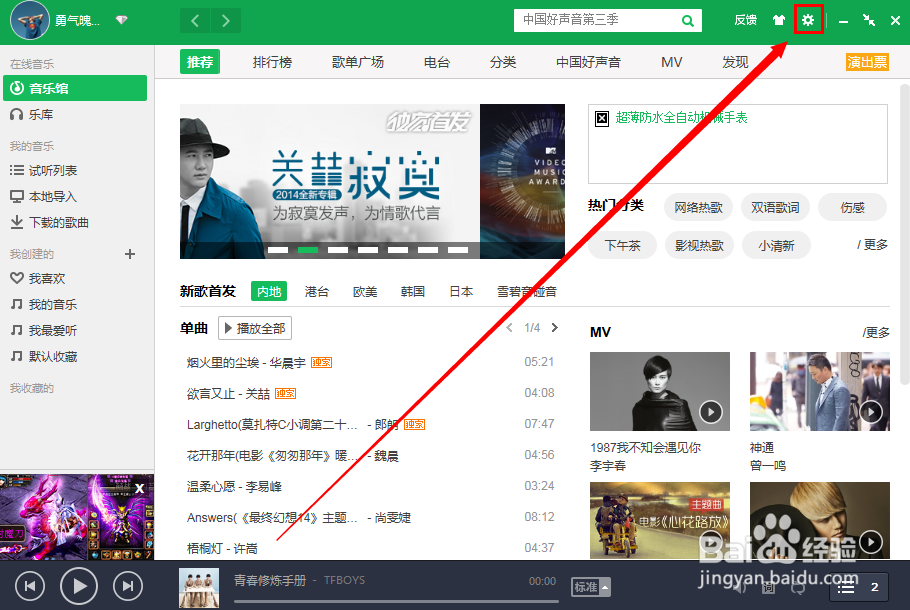
Task: Click the 演出票 button
Action: tap(867, 62)
